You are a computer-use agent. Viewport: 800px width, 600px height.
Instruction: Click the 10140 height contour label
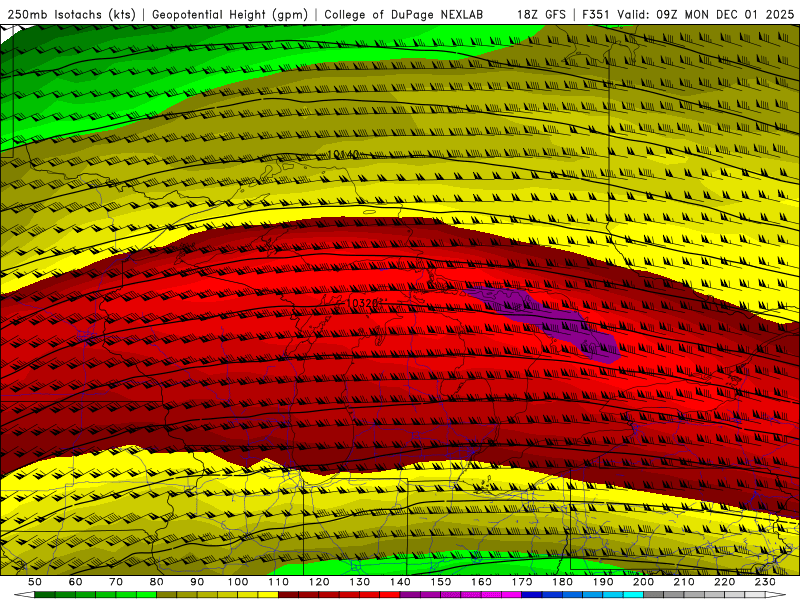[x=343, y=154]
